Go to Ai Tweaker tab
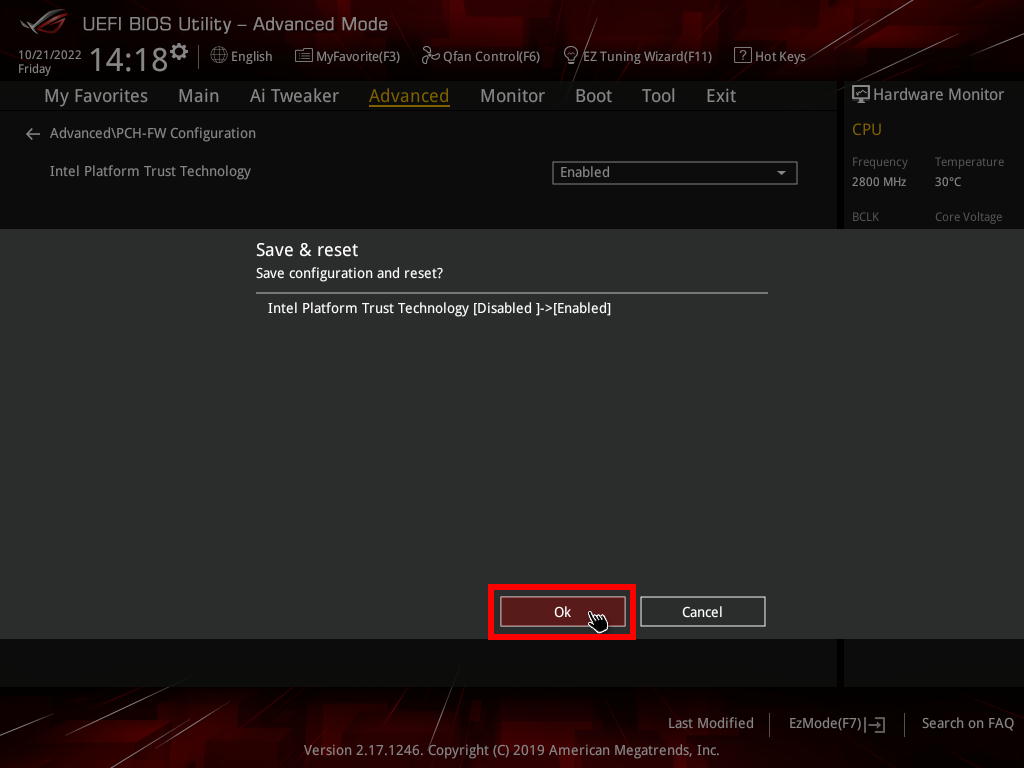Screen dimensions: 1024x768 tap(294, 96)
